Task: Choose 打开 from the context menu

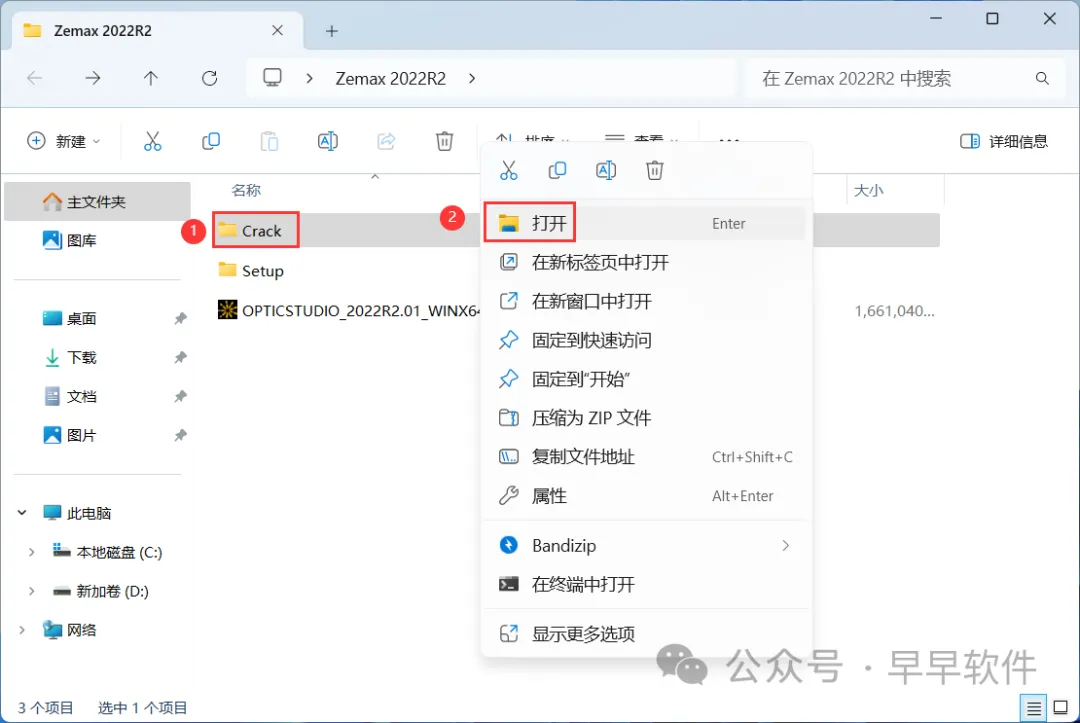Action: tap(645, 223)
